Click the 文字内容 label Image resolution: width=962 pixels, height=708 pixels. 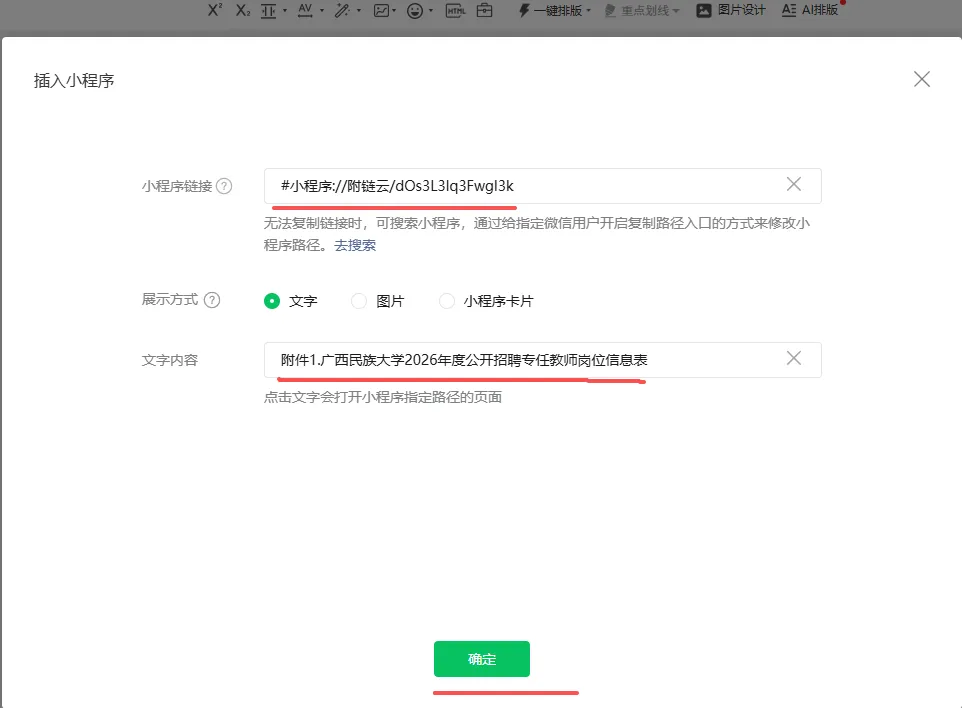point(170,360)
